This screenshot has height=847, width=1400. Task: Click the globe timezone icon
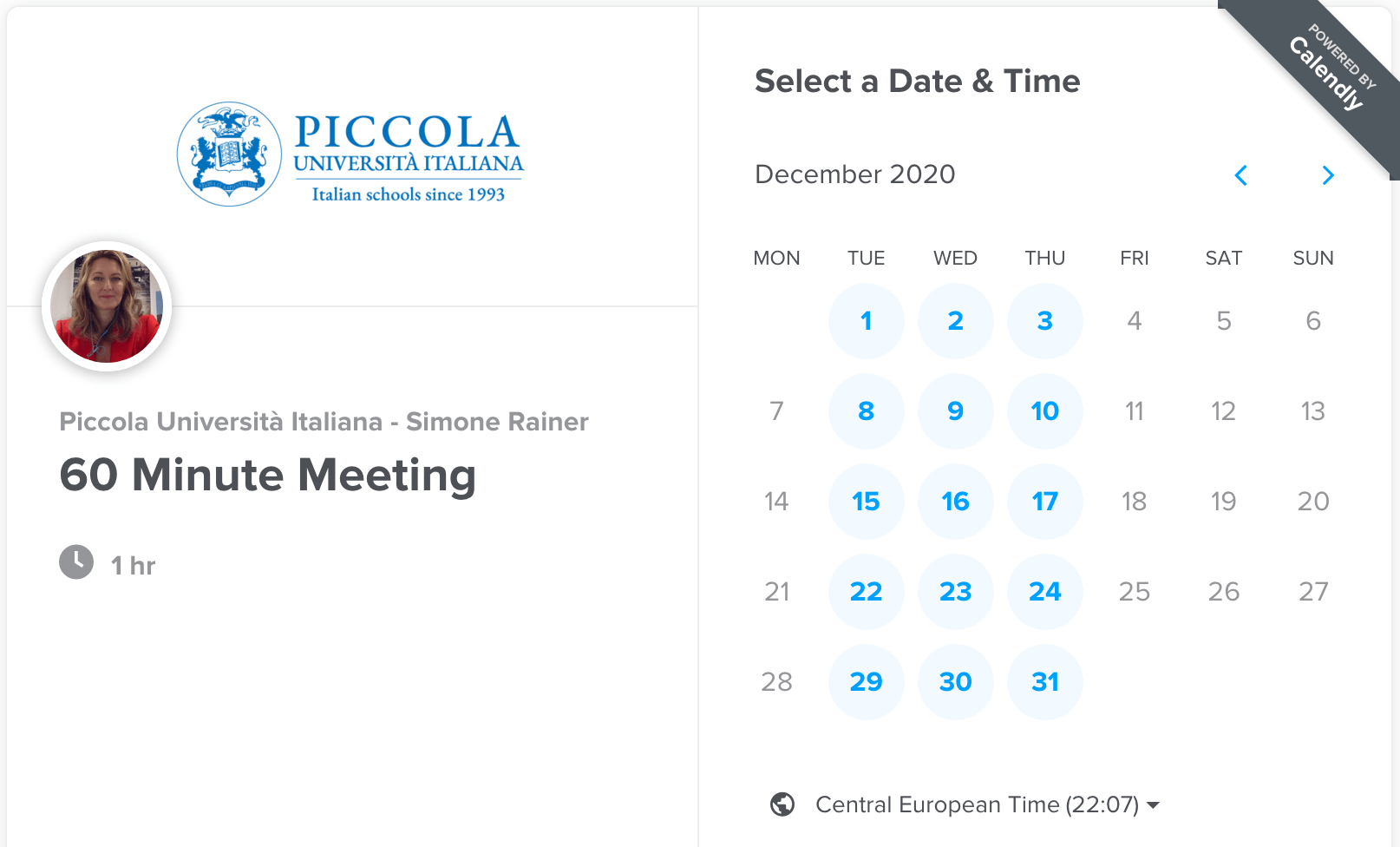[x=782, y=804]
